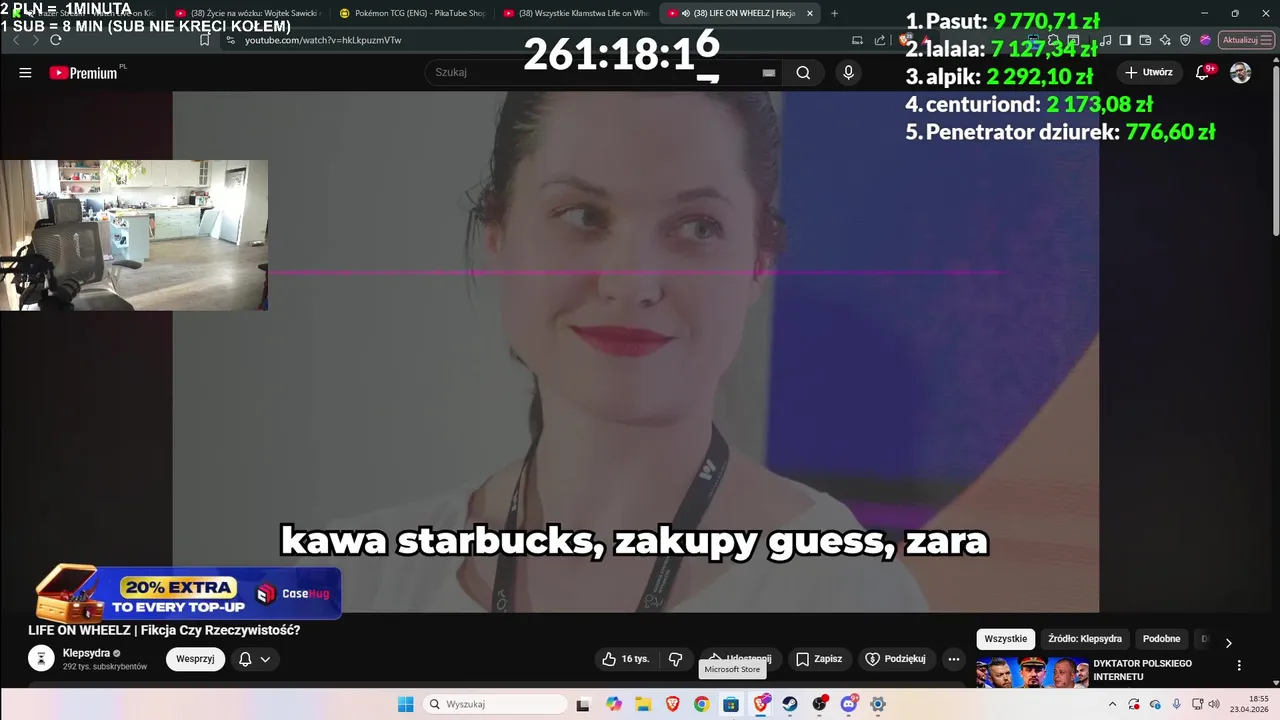This screenshot has height=720, width=1280.
Task: Open more actions three-dot menu under video
Action: point(954,659)
